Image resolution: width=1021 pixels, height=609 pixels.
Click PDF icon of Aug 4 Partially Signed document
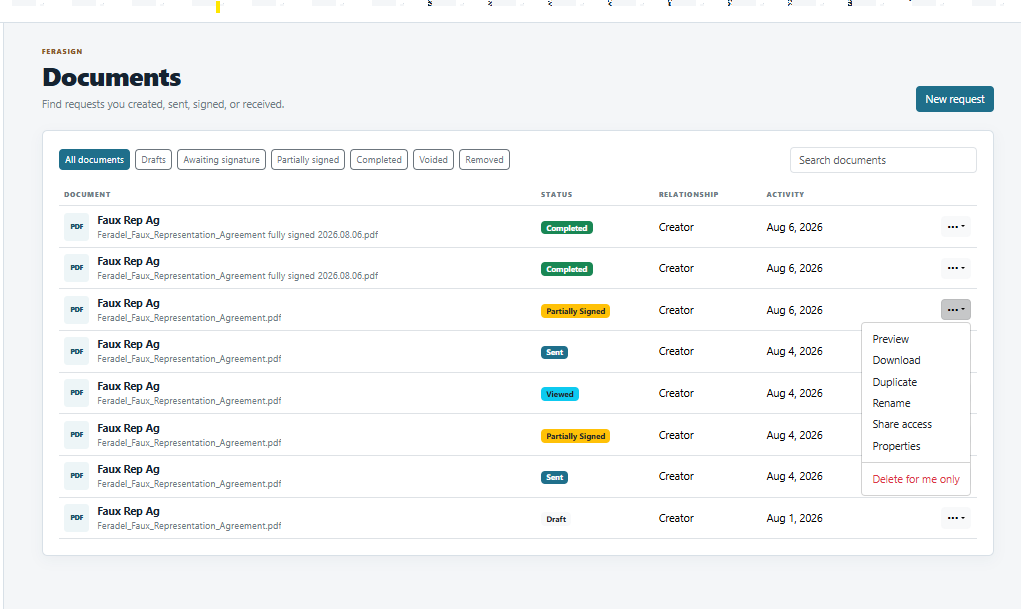pos(76,434)
